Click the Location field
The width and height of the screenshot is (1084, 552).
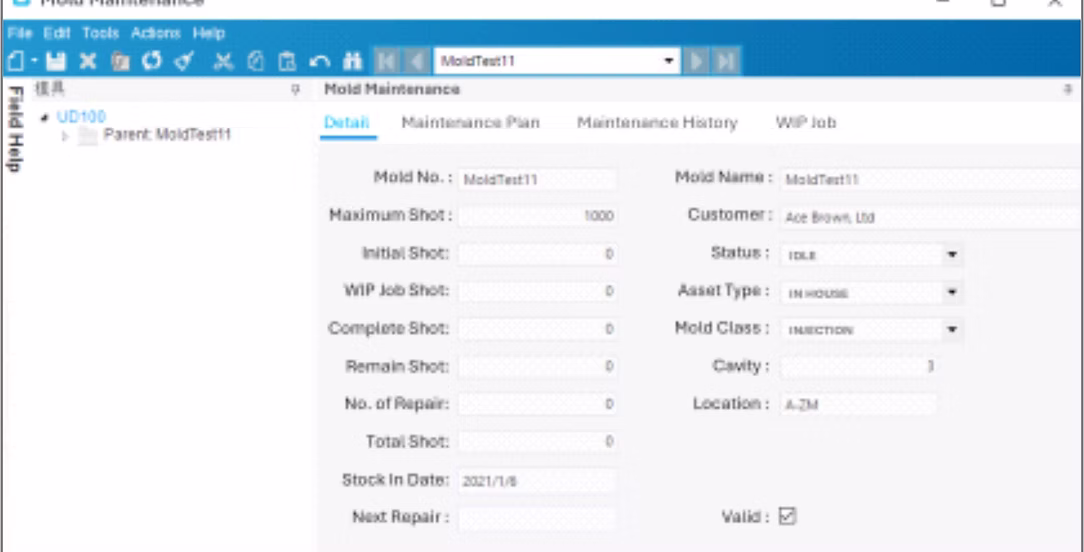(859, 405)
